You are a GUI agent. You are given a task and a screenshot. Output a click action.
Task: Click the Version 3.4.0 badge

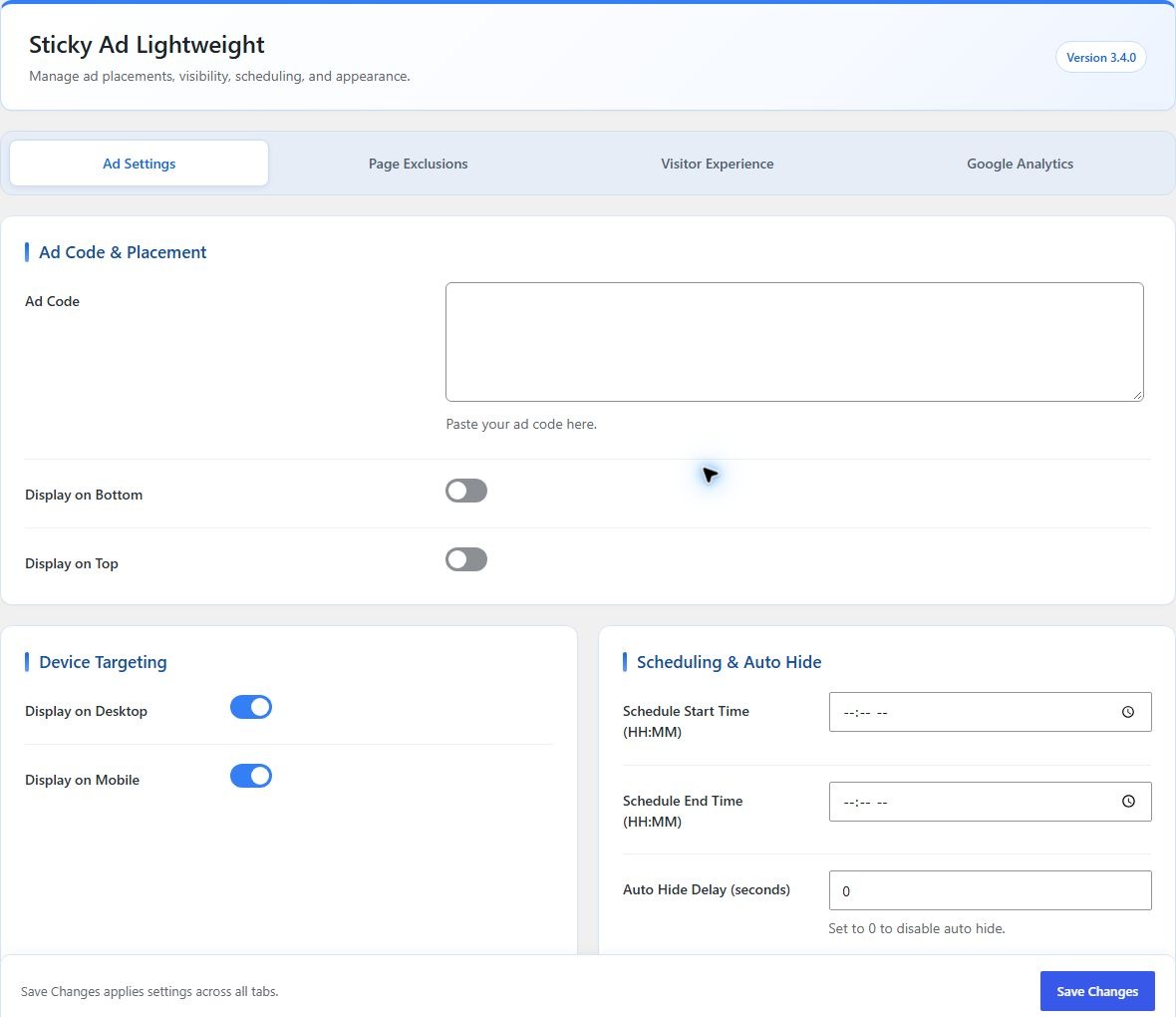point(1100,57)
